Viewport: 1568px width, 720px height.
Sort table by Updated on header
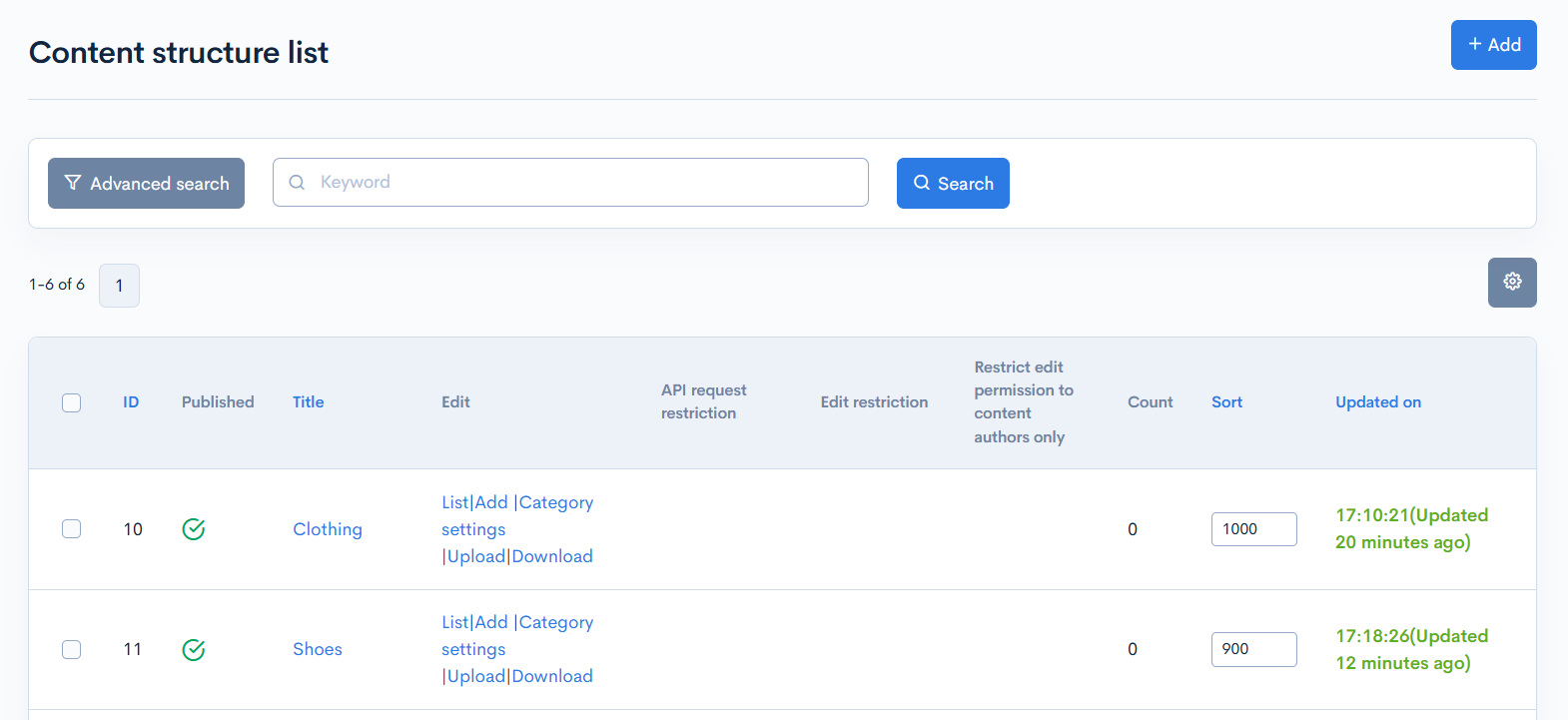(1378, 402)
